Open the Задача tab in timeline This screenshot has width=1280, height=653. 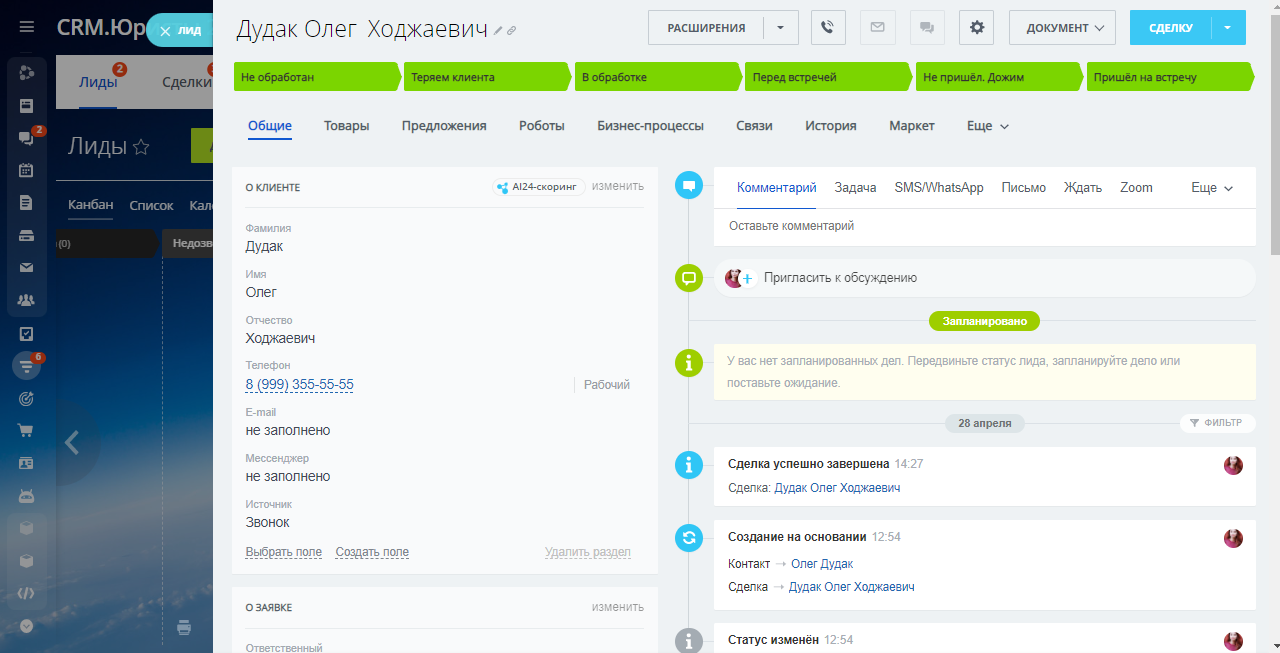855,188
